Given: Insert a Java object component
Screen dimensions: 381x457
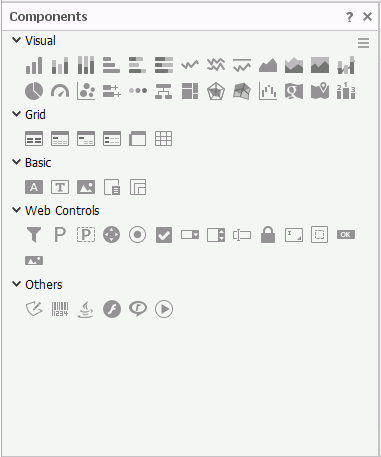Looking at the screenshot, I should point(86,309).
